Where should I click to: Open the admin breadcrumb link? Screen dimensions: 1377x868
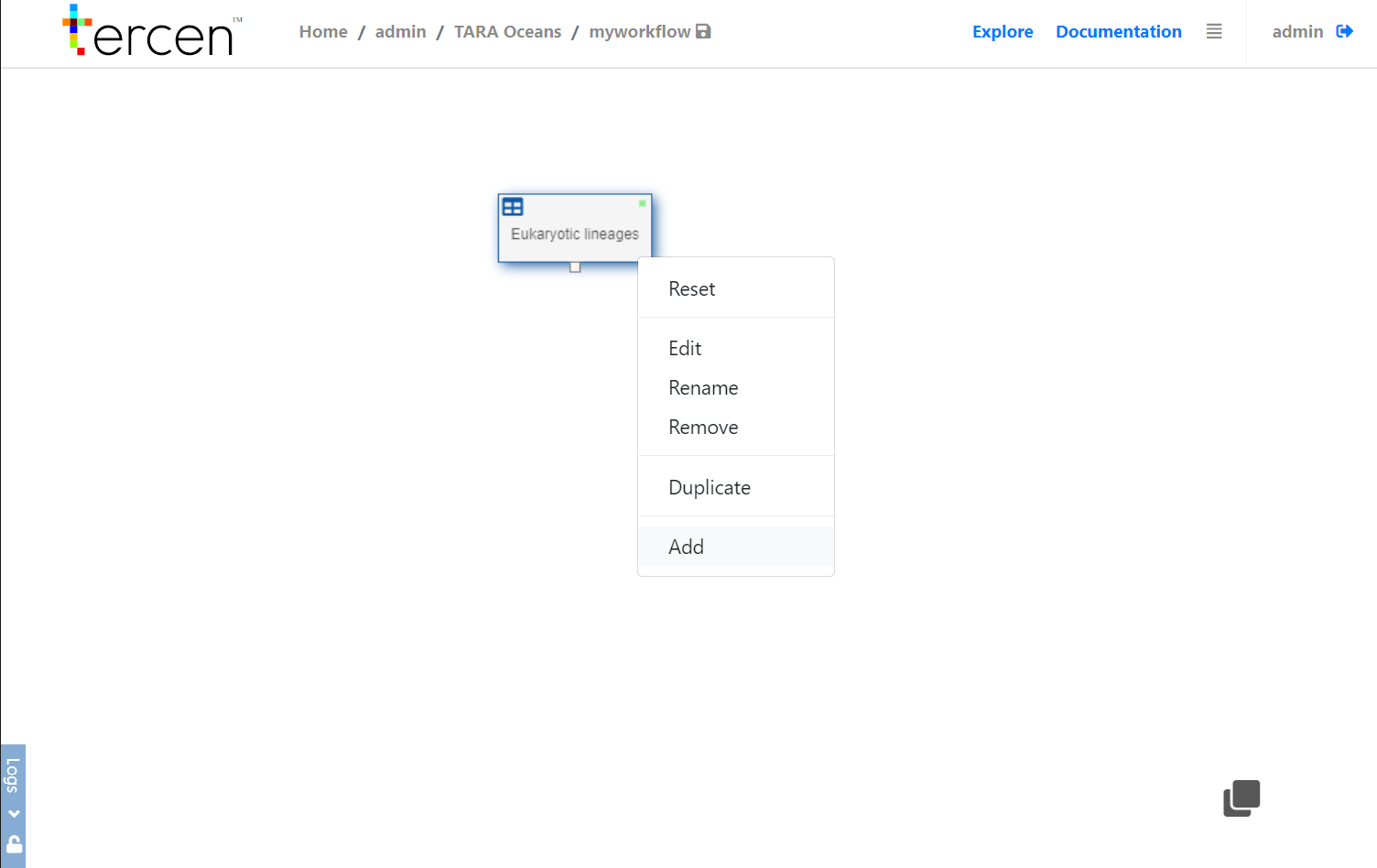pyautogui.click(x=401, y=32)
